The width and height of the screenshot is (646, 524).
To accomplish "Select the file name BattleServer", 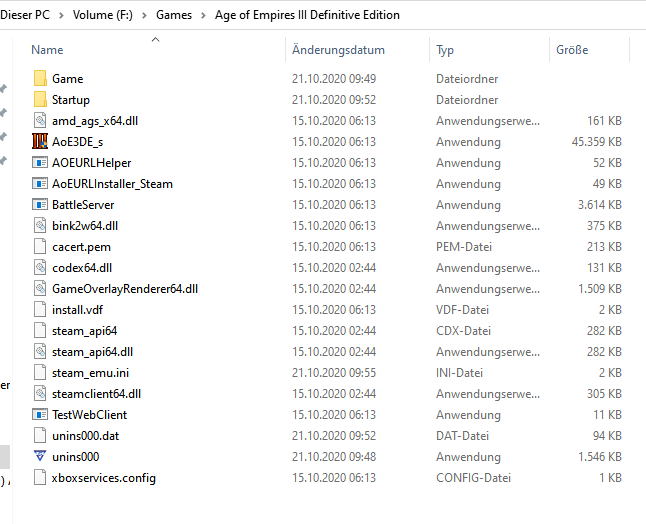I will (83, 205).
